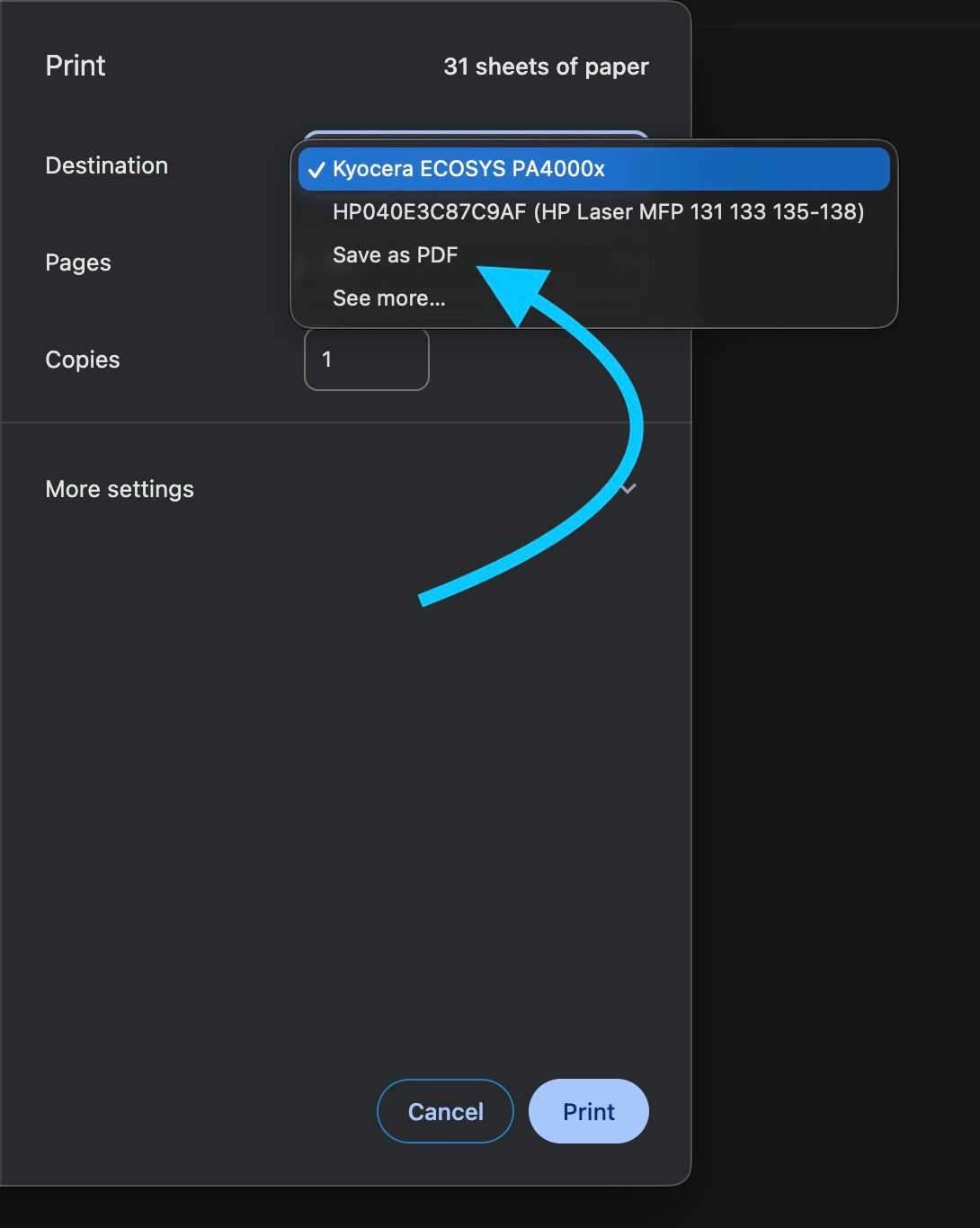Select Save as PDF destination
980x1228 pixels.
click(x=395, y=255)
